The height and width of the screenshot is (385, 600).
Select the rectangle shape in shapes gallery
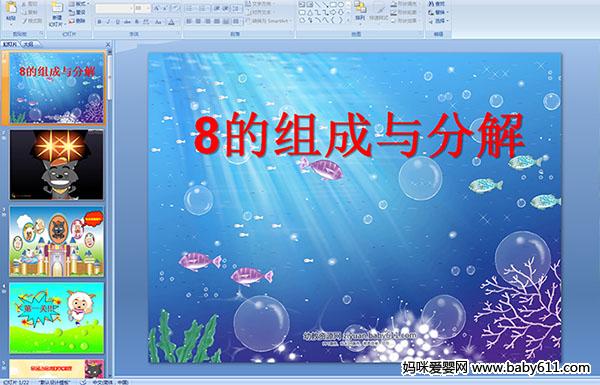[333, 5]
